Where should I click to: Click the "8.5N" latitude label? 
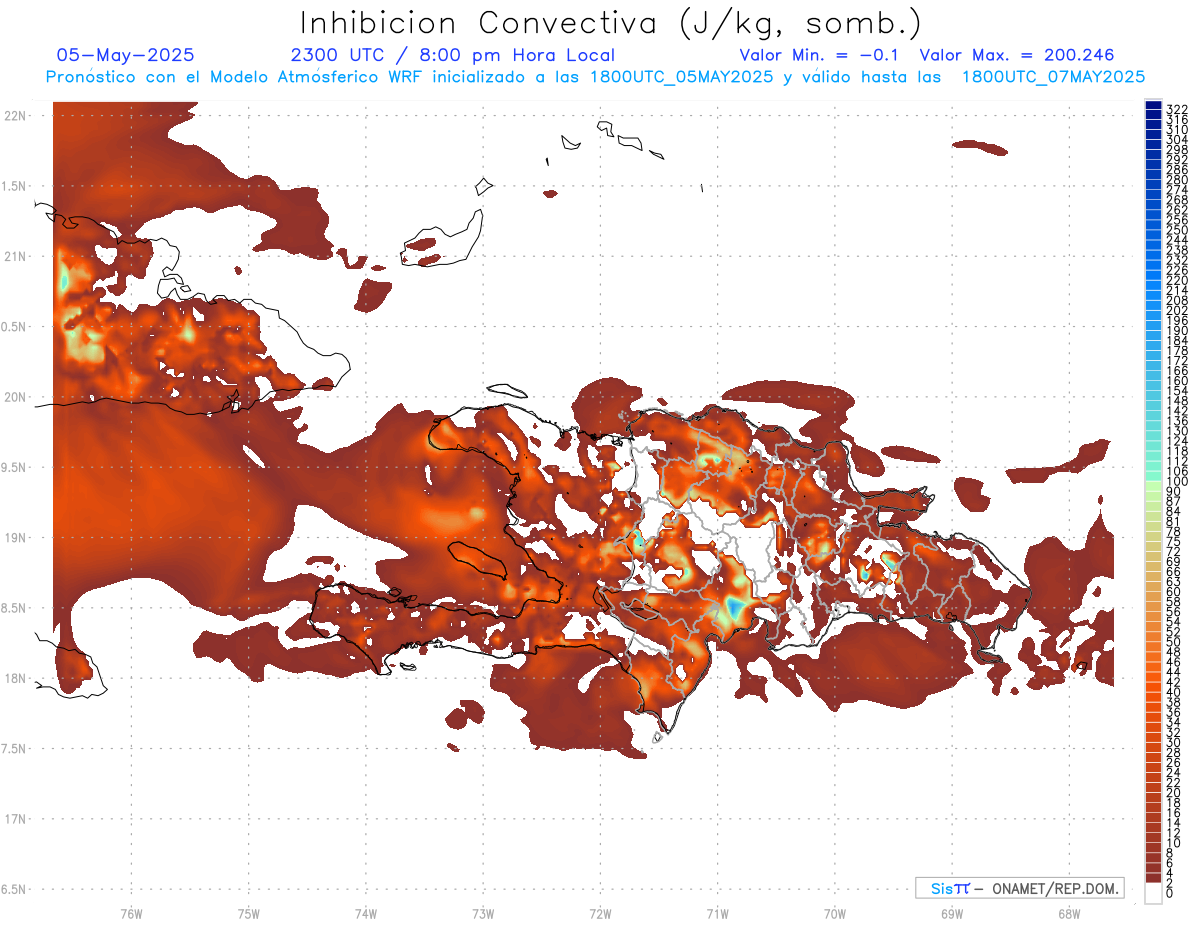pos(15,608)
